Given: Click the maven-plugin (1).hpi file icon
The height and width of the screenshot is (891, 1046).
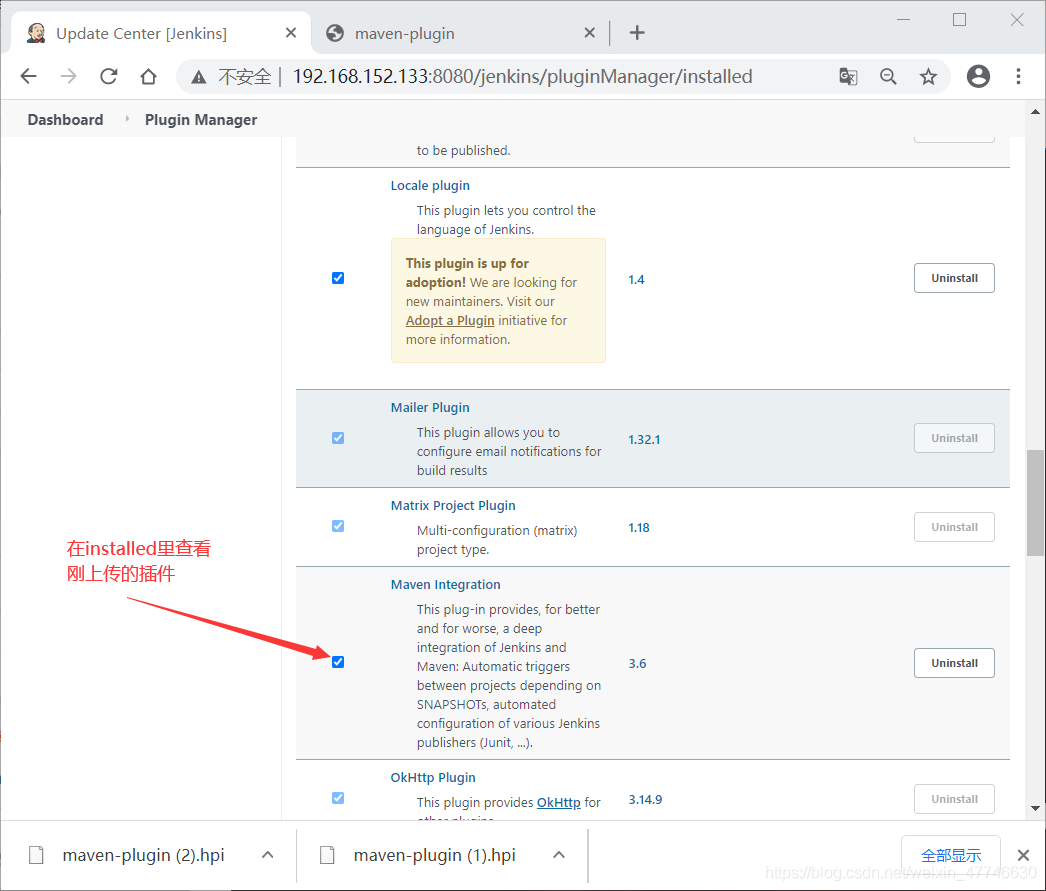Looking at the screenshot, I should tap(327, 854).
